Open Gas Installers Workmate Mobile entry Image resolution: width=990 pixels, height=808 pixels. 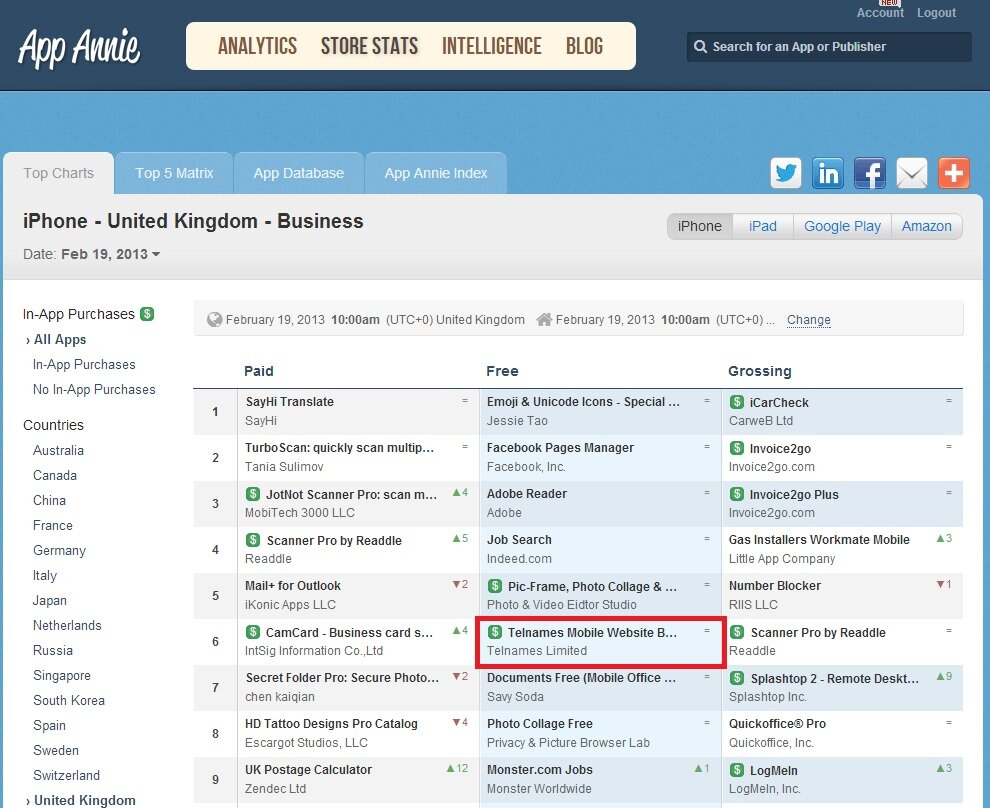point(819,540)
